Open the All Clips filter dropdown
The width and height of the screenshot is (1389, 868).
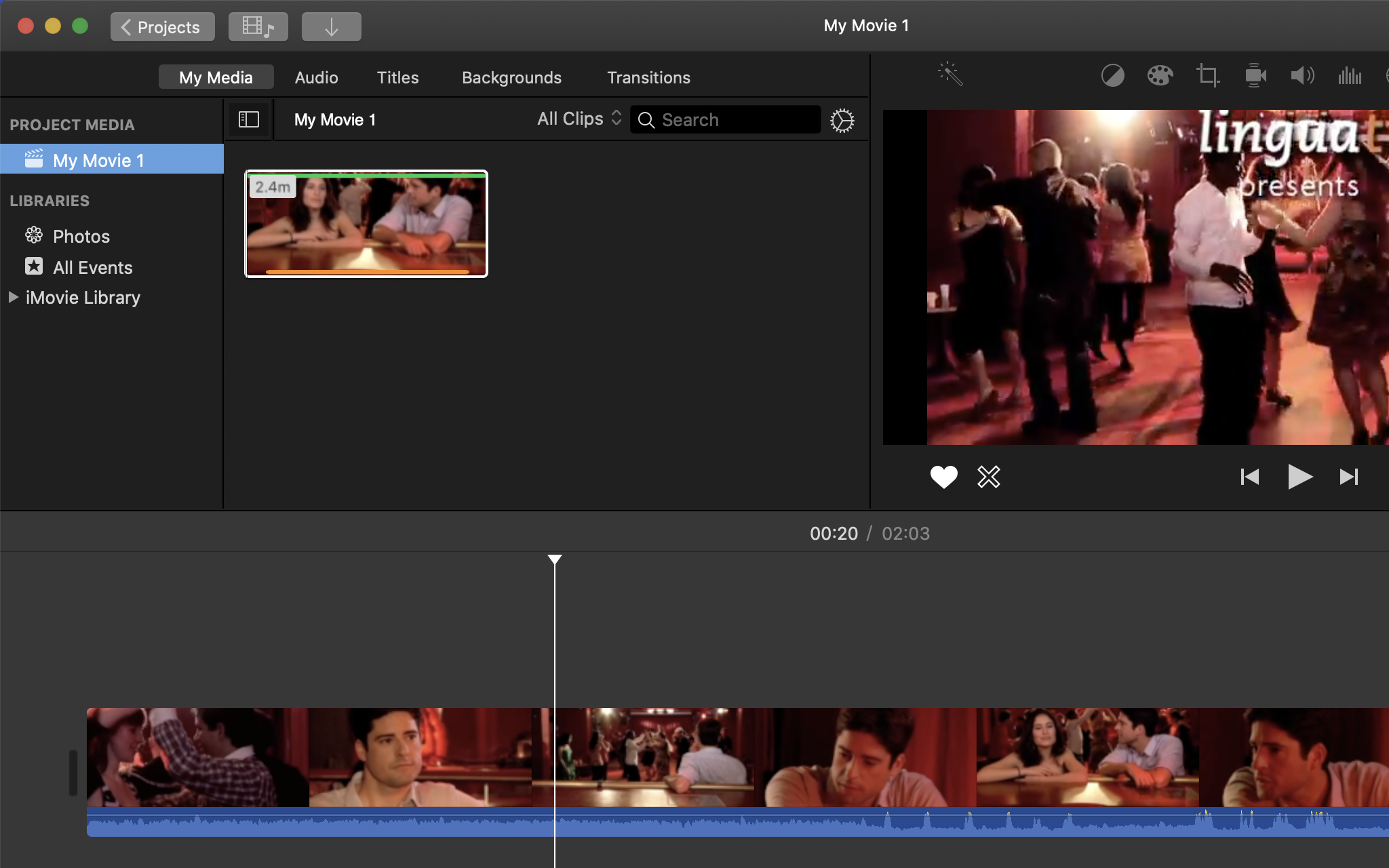coord(579,119)
